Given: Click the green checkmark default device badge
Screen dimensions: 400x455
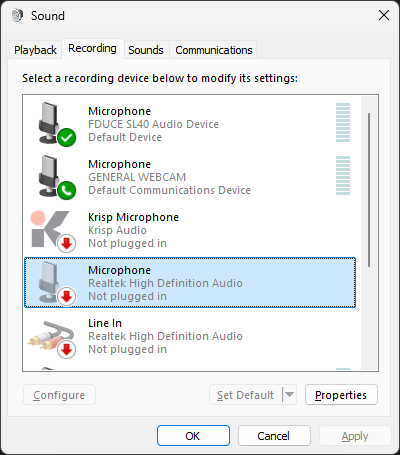Looking at the screenshot, I should 67,137.
